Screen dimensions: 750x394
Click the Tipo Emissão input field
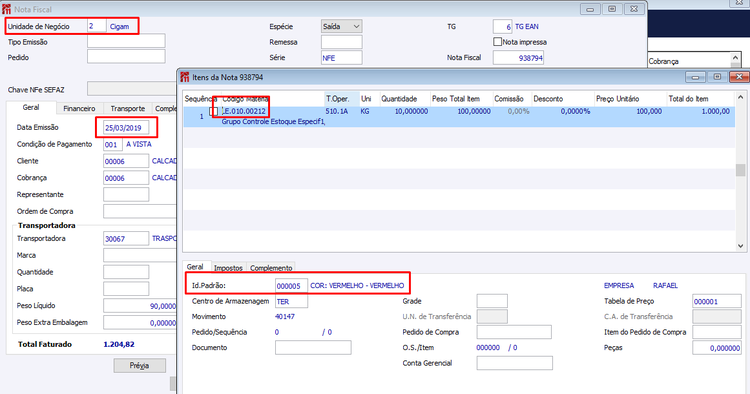tap(126, 41)
